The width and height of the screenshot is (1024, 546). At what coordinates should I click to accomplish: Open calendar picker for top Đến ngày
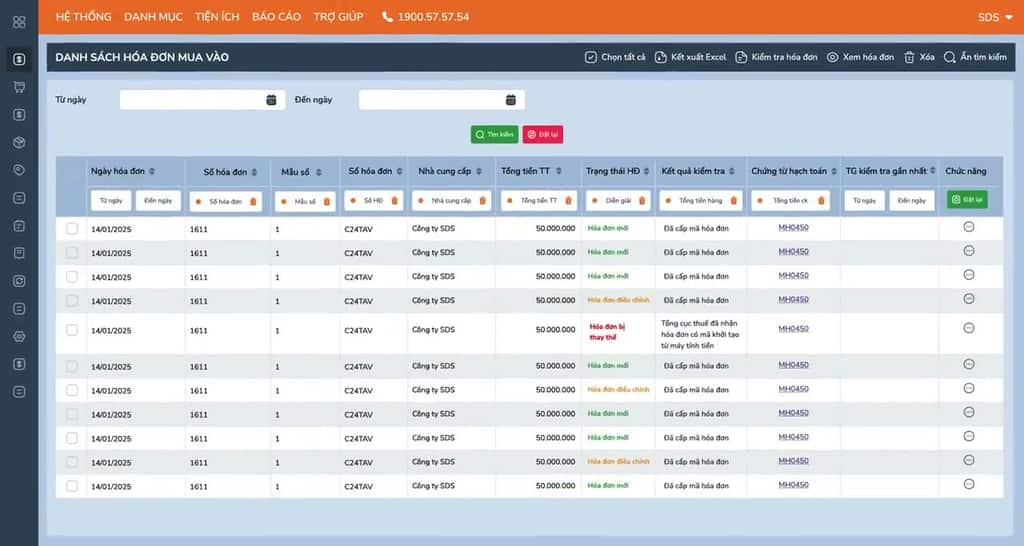click(x=511, y=100)
